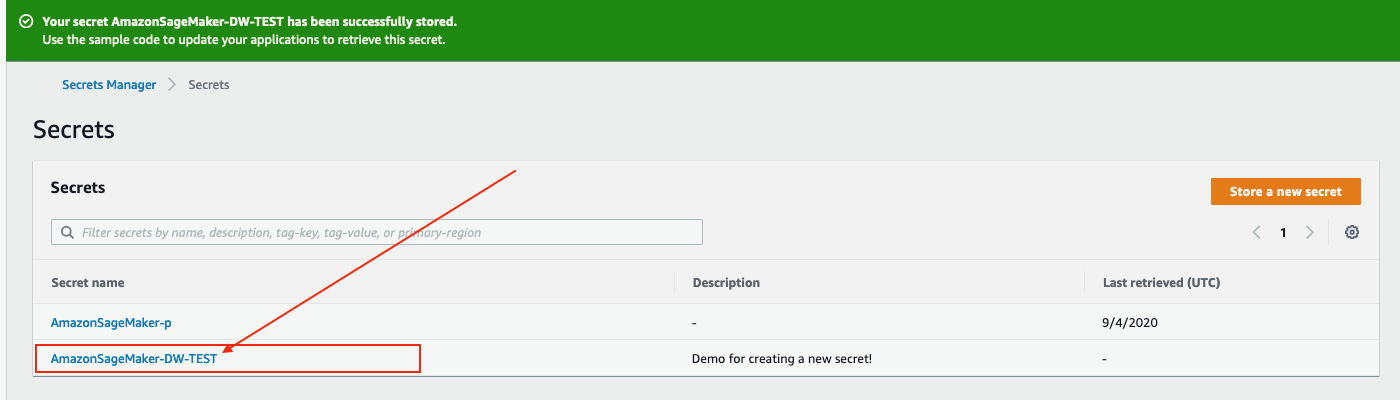Screen dimensions: 1400x400
Task: Go to the previous page of secrets
Action: (x=1257, y=232)
